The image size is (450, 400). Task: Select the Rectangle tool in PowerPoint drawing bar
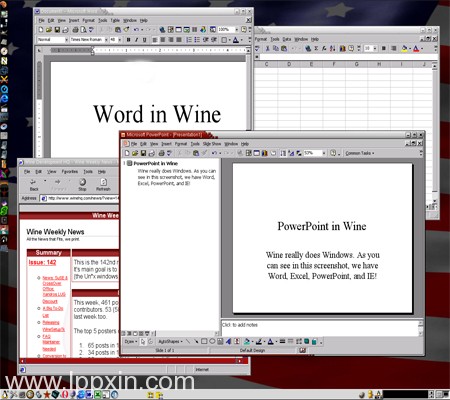204,341
